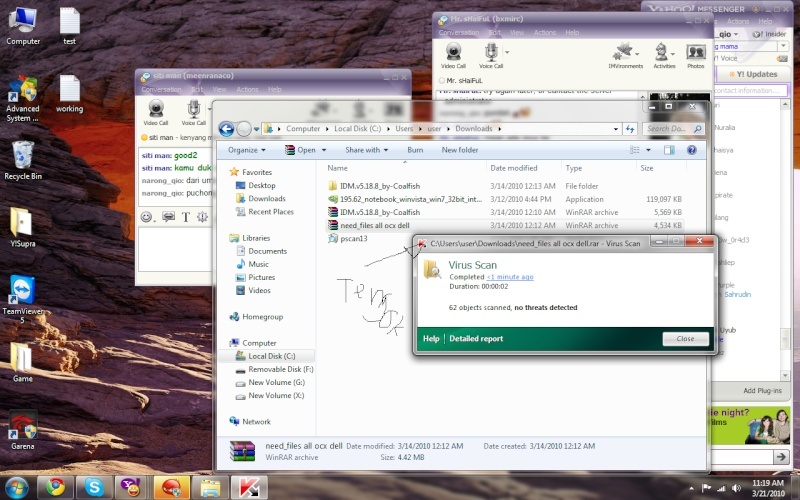Image resolution: width=800 pixels, height=500 pixels.
Task: Open the Recycle Bin
Action: pyautogui.click(x=23, y=160)
